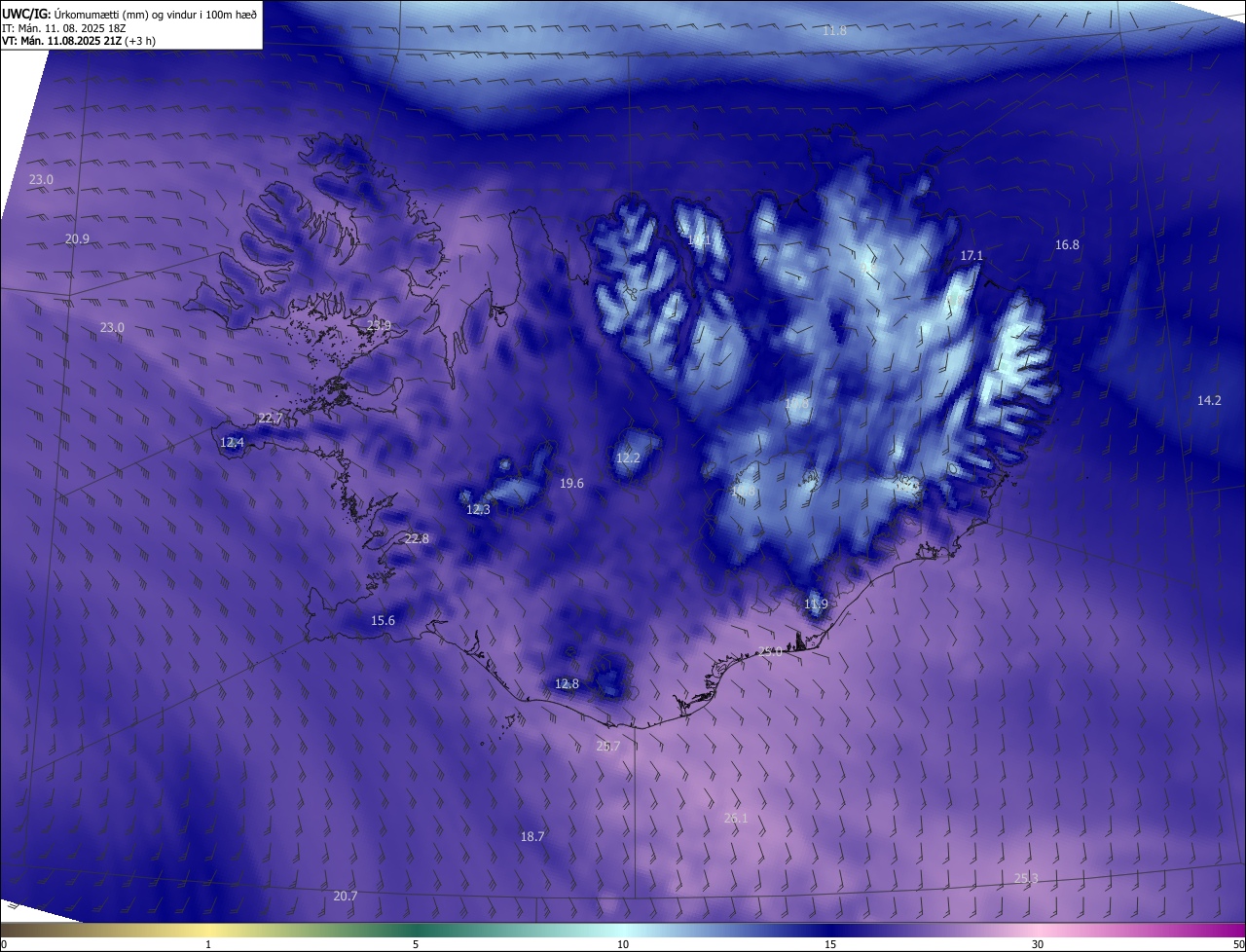Click the 22.8 value label
This screenshot has width=1246, height=952.
pos(416,539)
